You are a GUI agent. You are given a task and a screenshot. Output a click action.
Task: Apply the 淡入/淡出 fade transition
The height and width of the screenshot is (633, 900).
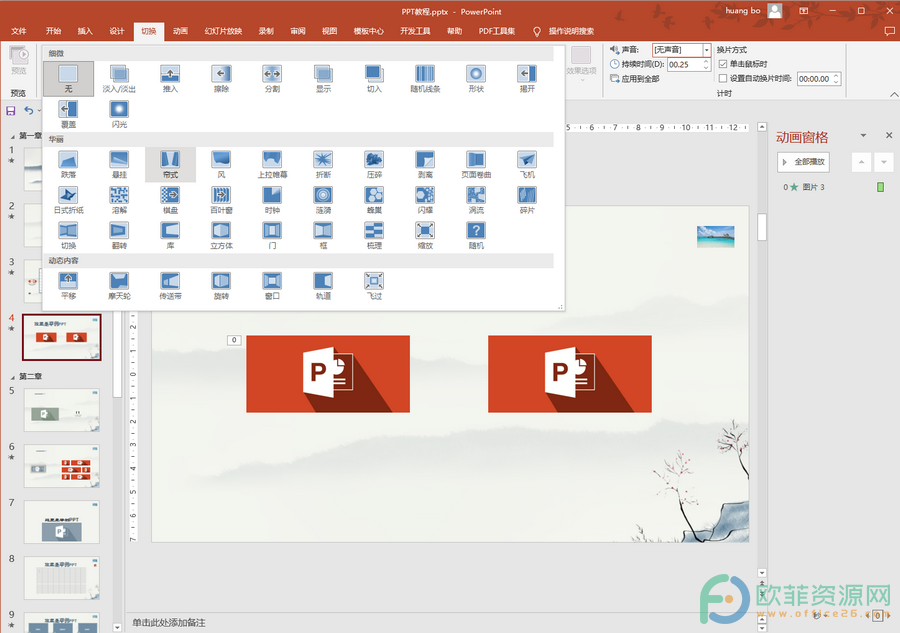(x=119, y=79)
